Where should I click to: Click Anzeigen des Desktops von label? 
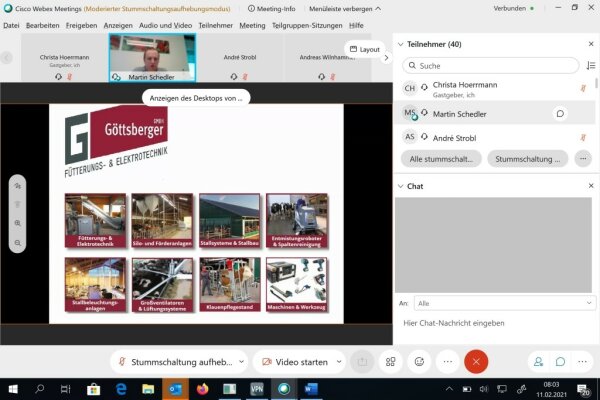(x=196, y=98)
